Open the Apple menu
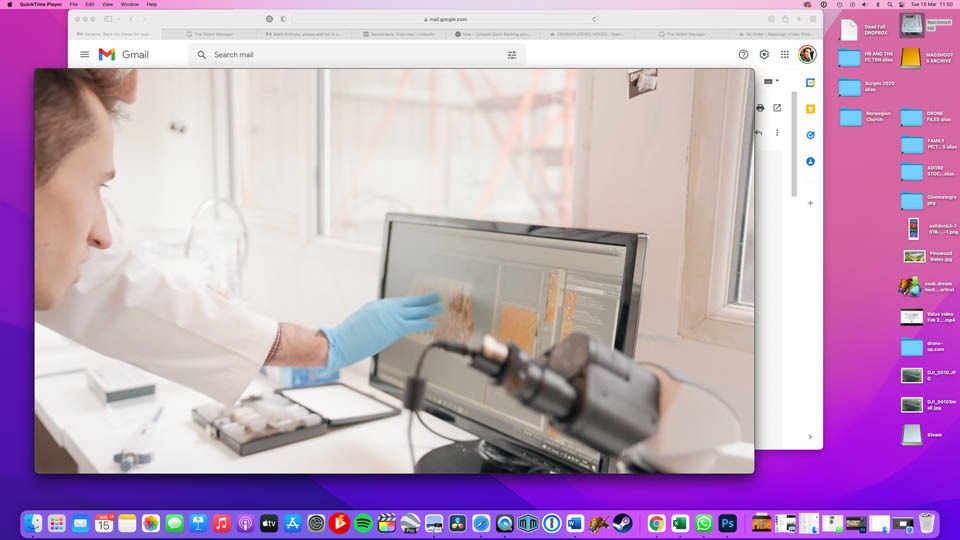960x540 pixels. 9,4
